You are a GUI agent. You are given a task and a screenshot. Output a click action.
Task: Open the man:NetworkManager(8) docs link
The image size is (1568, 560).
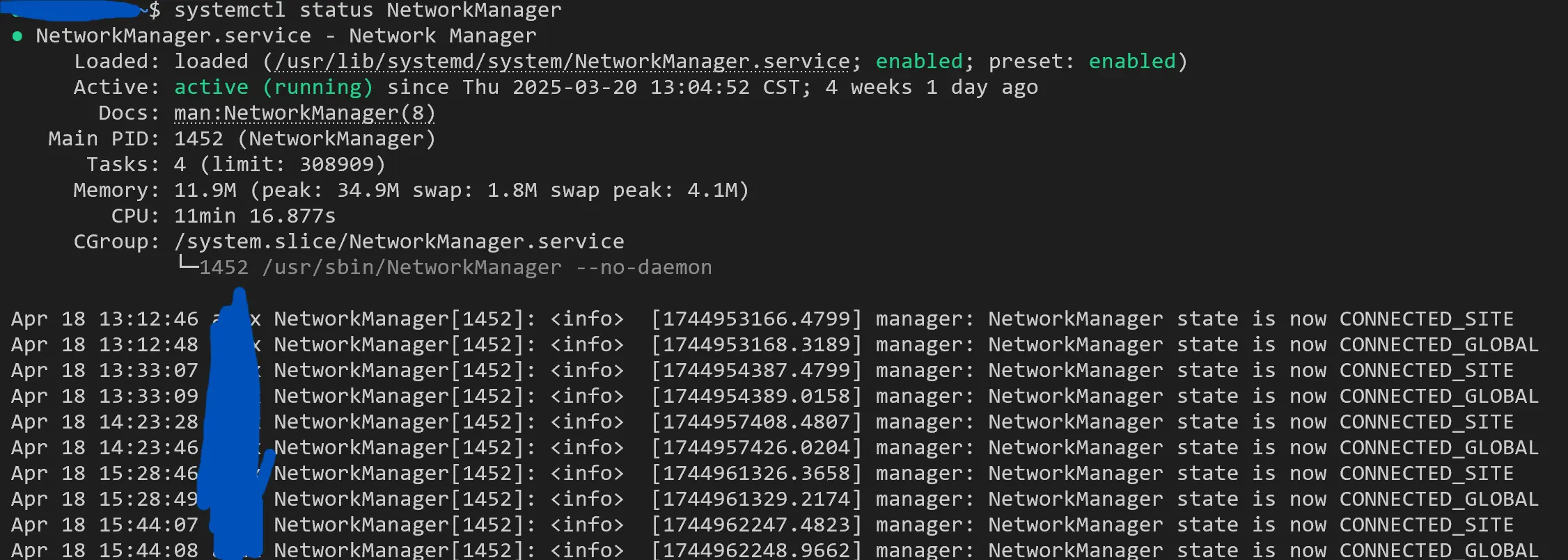tap(304, 113)
